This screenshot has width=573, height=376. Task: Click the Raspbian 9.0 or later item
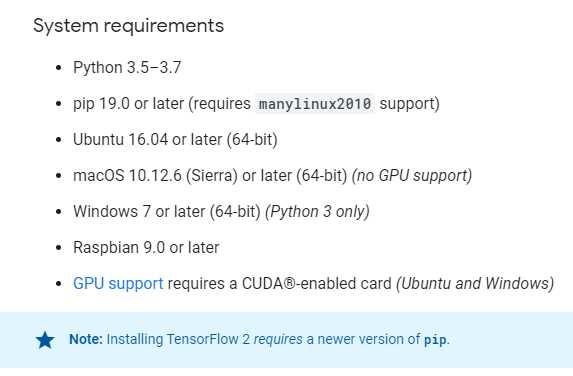point(146,248)
